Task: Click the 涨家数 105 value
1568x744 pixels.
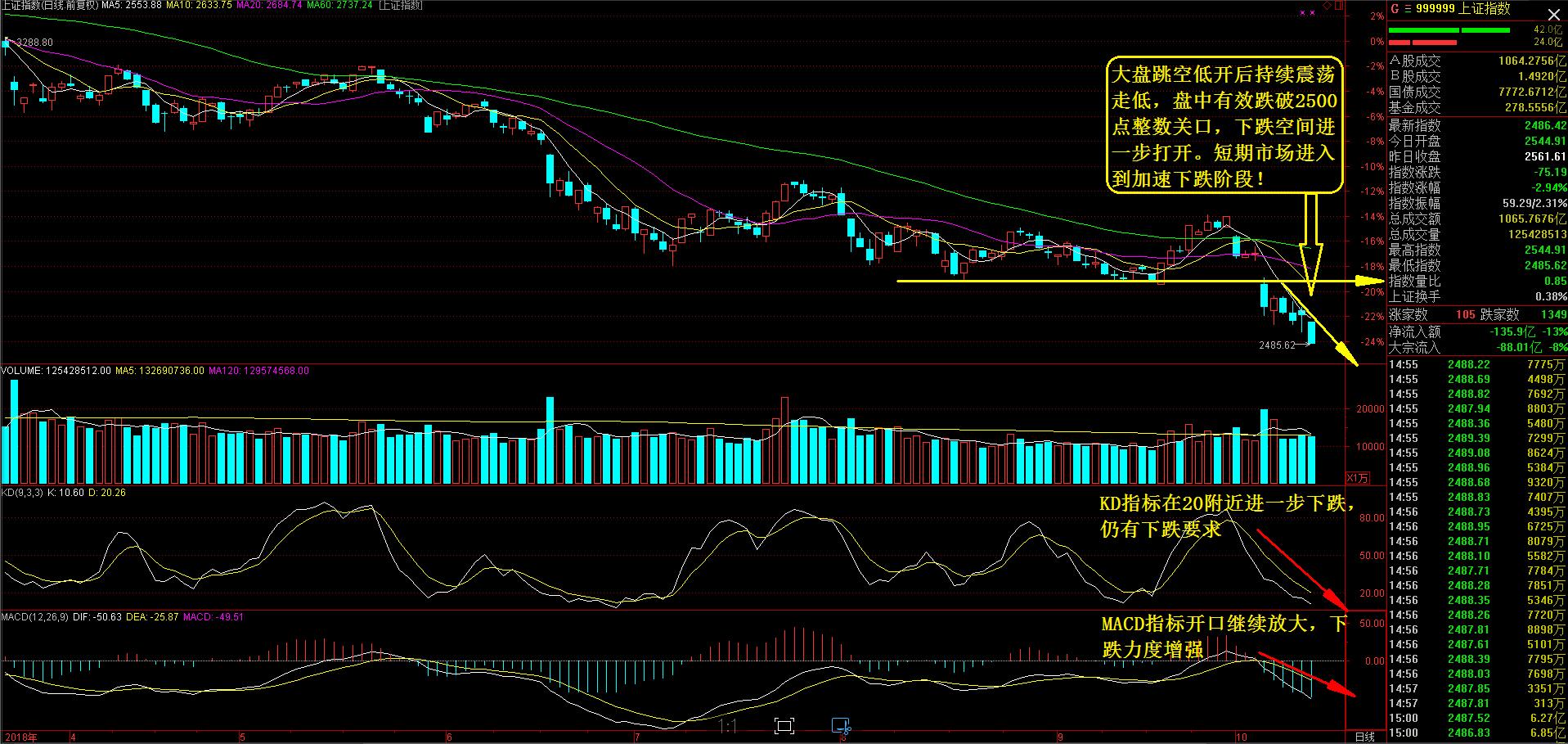Action: [1465, 314]
